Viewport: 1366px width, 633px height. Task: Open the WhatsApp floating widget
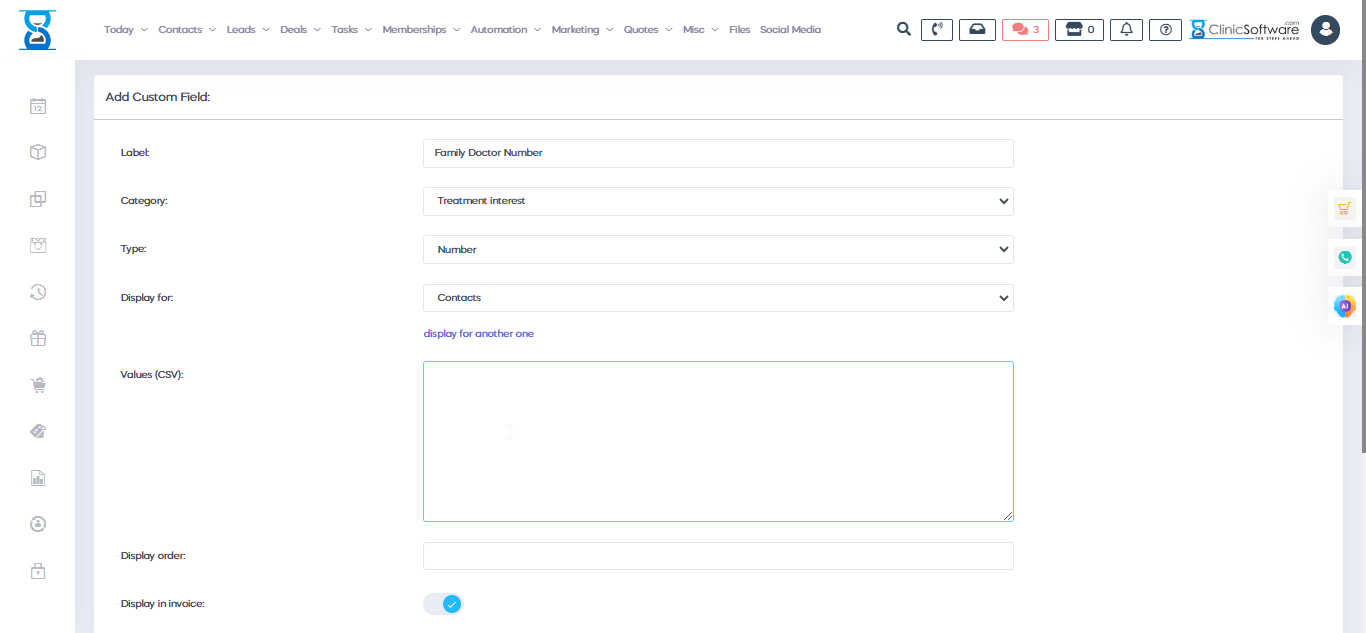(1345, 257)
